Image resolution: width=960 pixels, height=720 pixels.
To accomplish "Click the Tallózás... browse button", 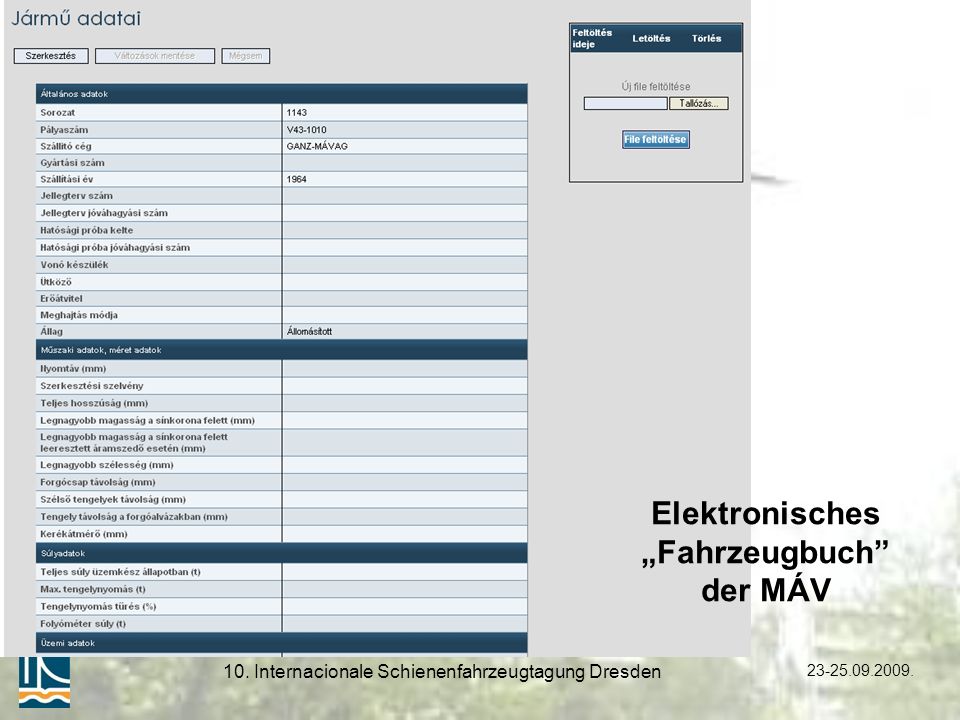I will (699, 103).
